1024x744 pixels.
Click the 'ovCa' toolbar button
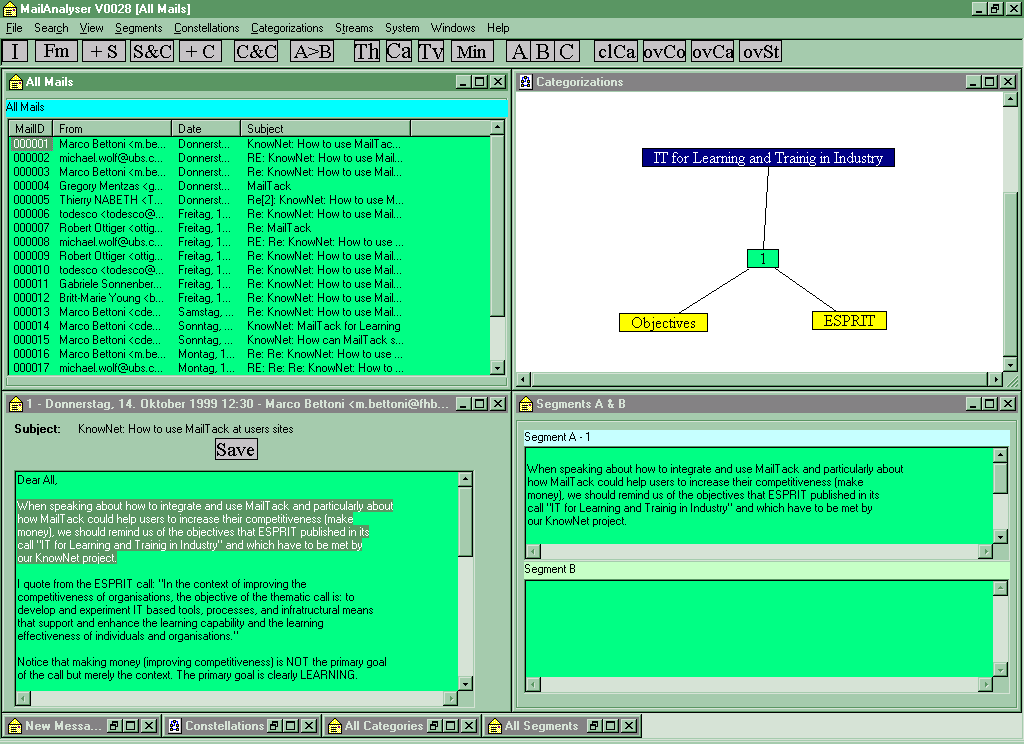(x=712, y=51)
